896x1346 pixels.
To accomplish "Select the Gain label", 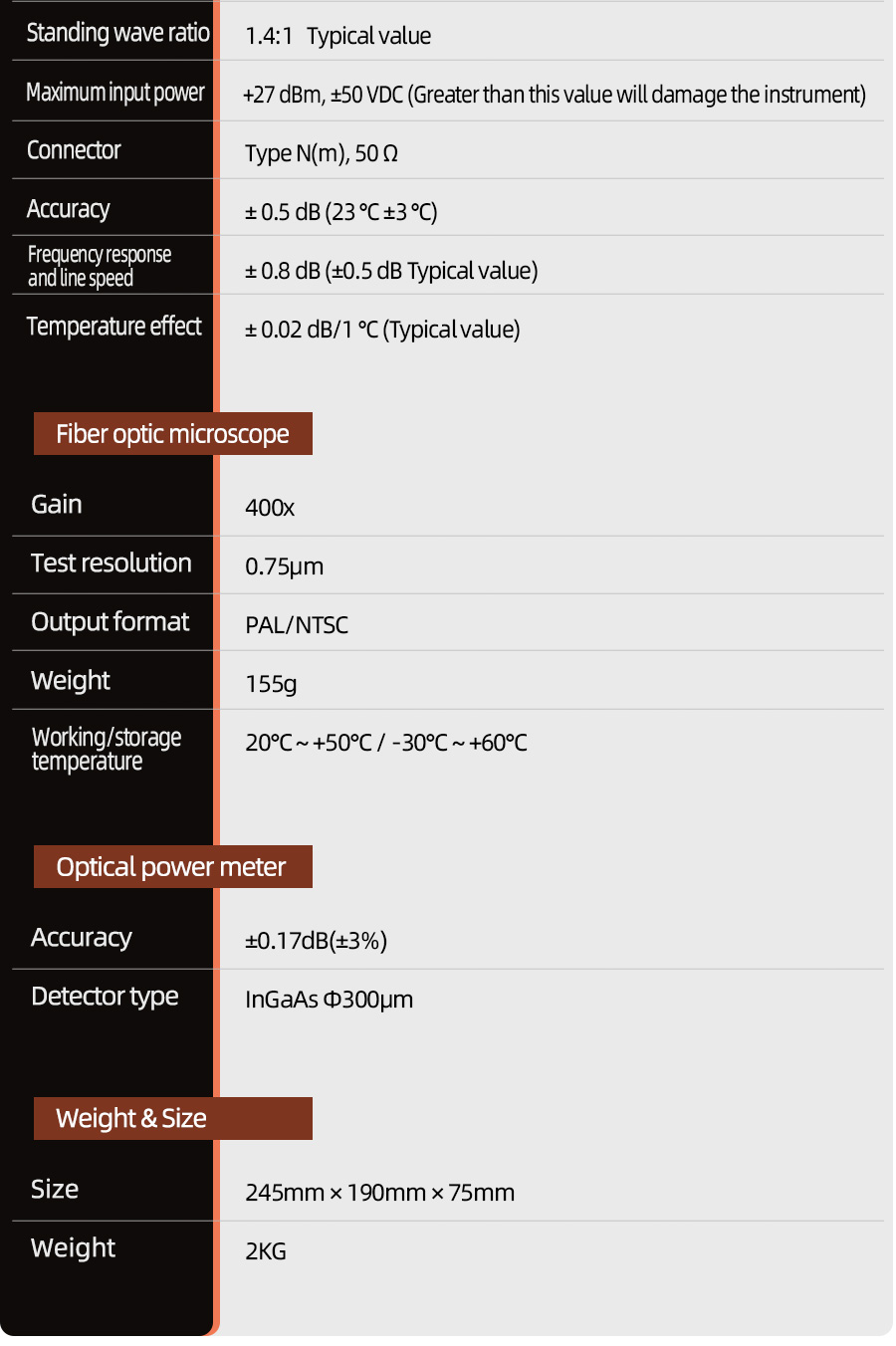I will (57, 505).
